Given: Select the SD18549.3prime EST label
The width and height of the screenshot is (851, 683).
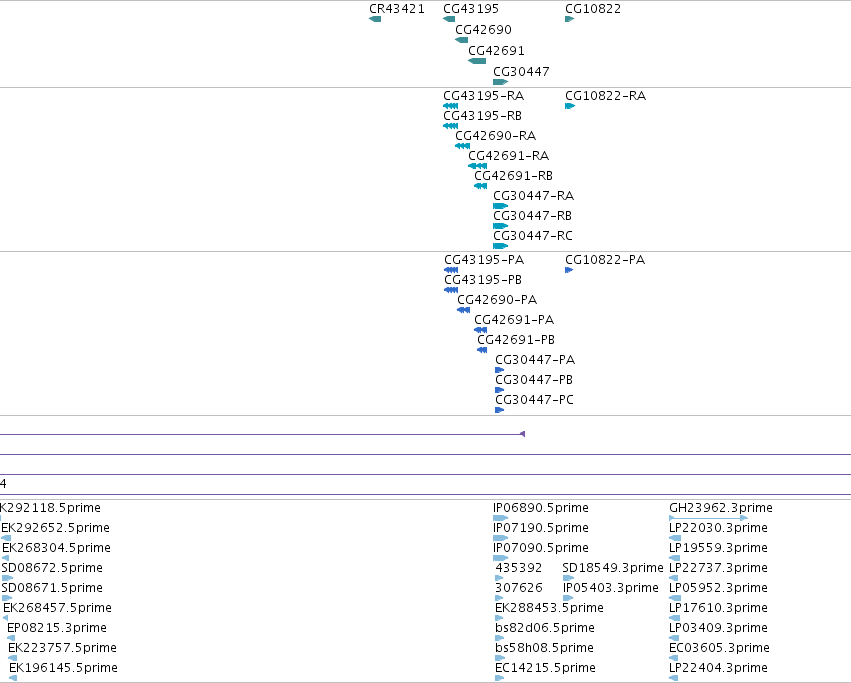Looking at the screenshot, I should [613, 568].
